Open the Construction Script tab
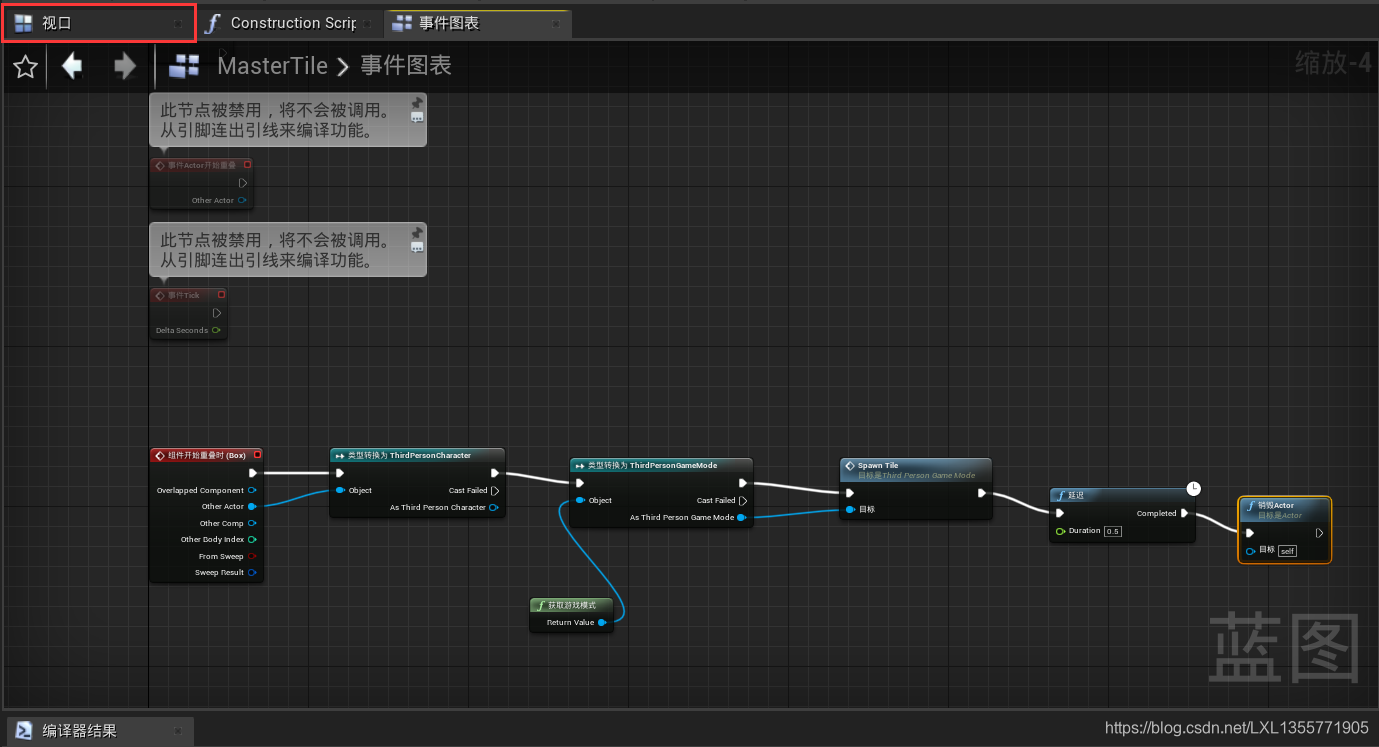Screen dimensions: 1379x747 point(292,23)
